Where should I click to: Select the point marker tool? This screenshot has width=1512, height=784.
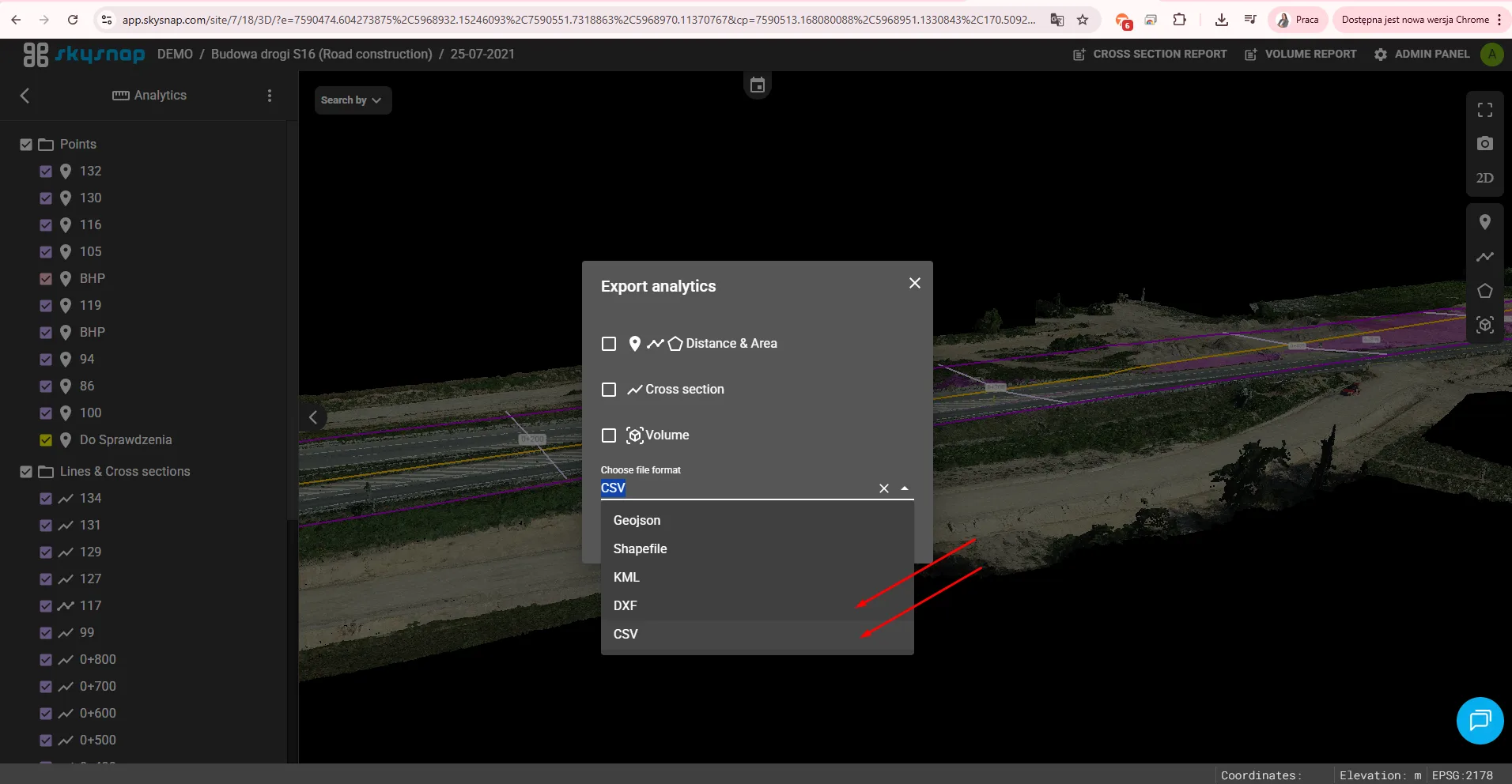click(x=1484, y=223)
